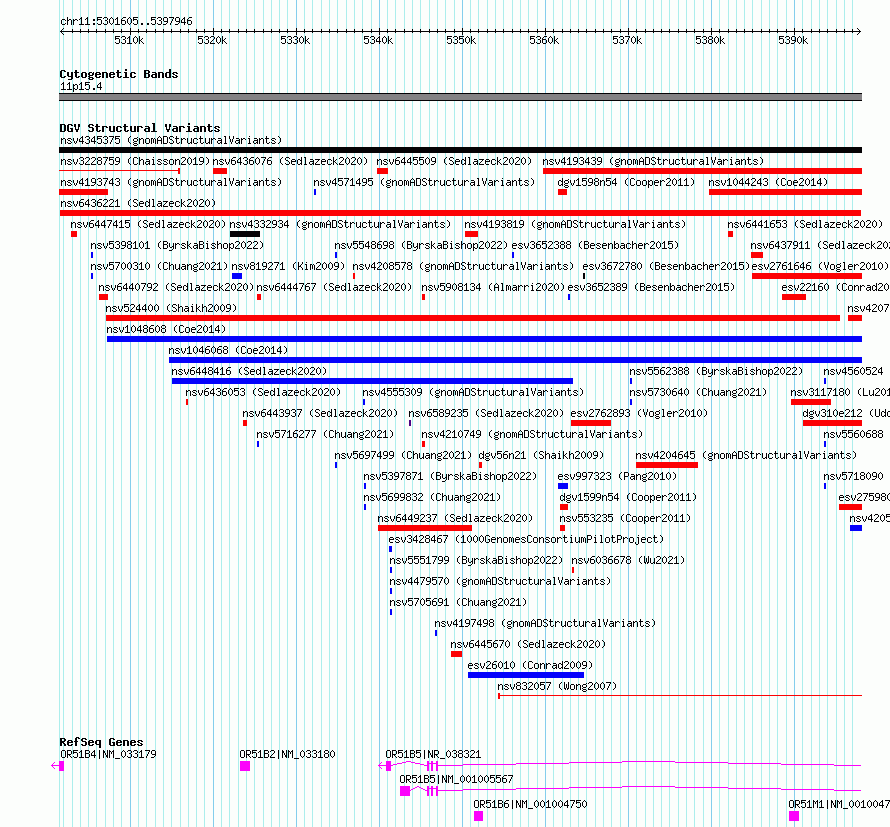890x827 pixels.
Task: Open nsv1044243 (Coe2014) variant label
Action: [x=768, y=182]
